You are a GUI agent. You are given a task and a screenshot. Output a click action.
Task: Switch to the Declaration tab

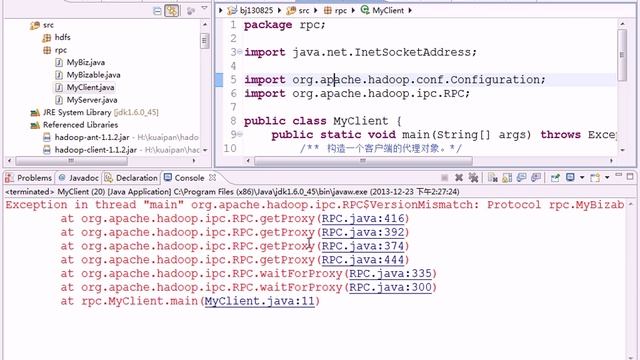click(131, 178)
